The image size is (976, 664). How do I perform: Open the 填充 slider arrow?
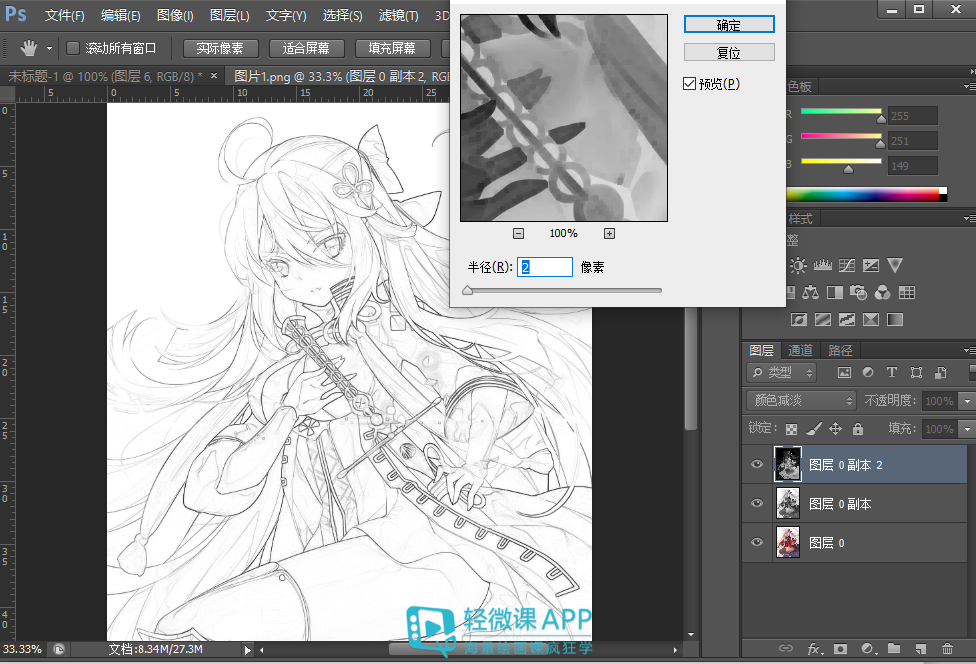[967, 429]
